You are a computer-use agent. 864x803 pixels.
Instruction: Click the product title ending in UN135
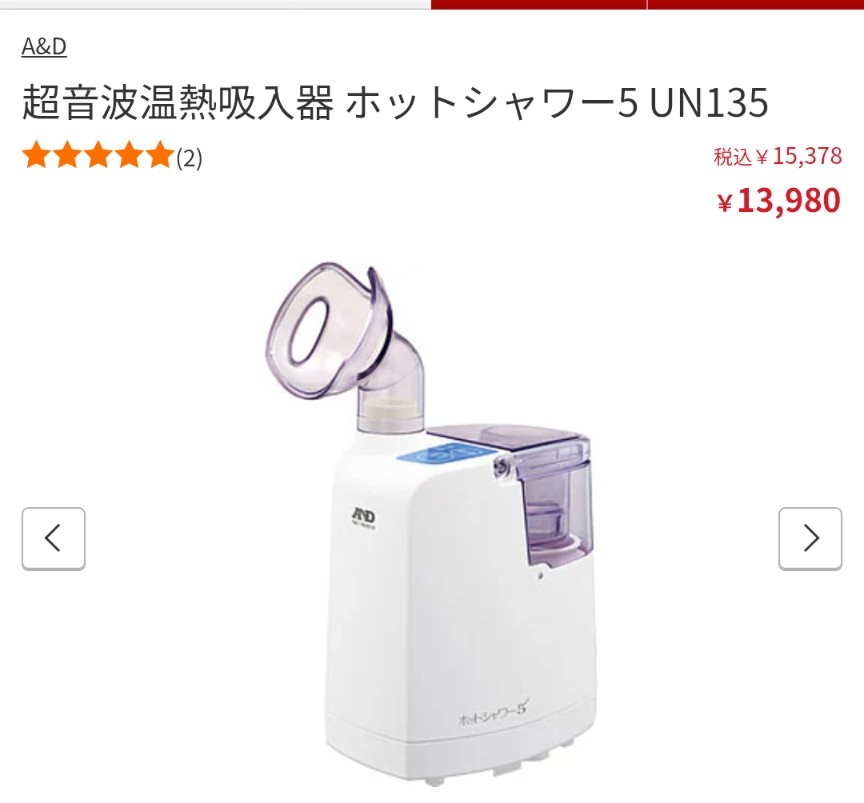(395, 102)
